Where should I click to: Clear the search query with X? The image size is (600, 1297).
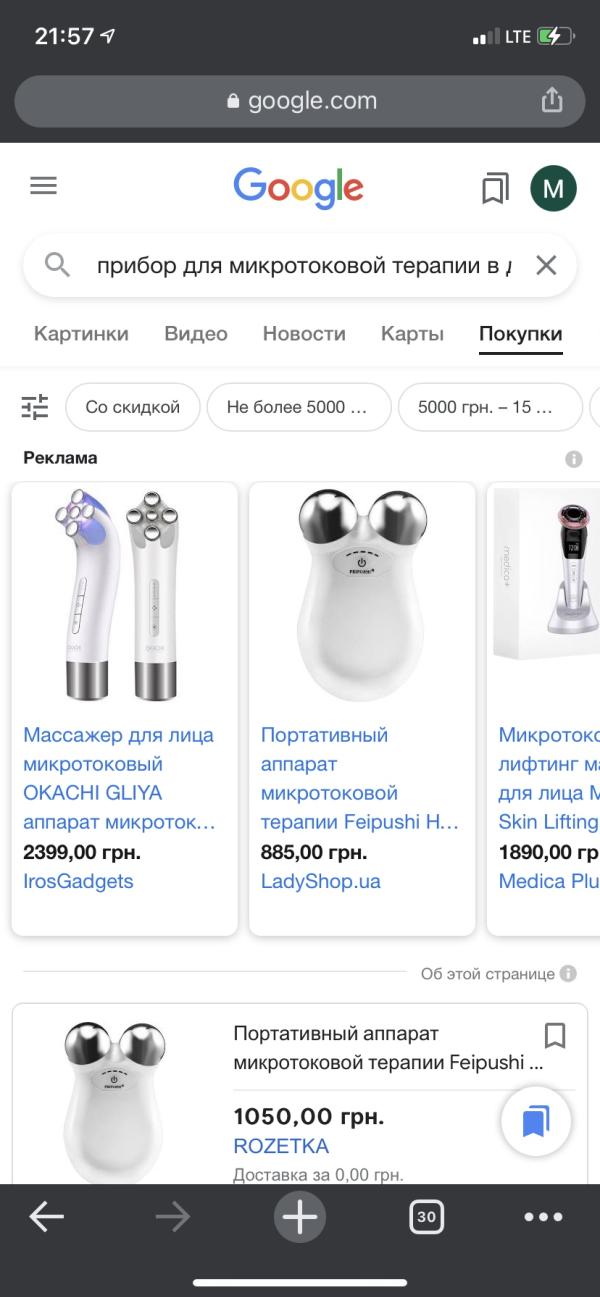click(x=546, y=265)
